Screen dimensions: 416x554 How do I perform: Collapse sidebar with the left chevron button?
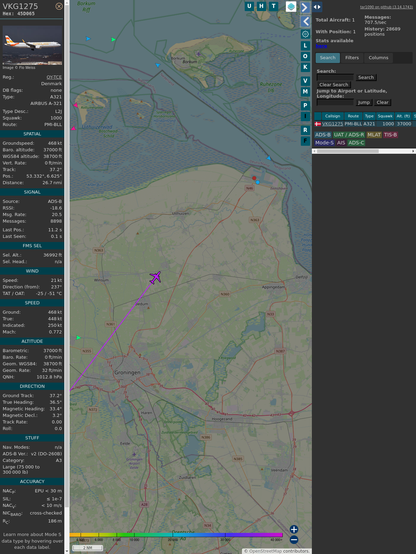(x=305, y=21)
